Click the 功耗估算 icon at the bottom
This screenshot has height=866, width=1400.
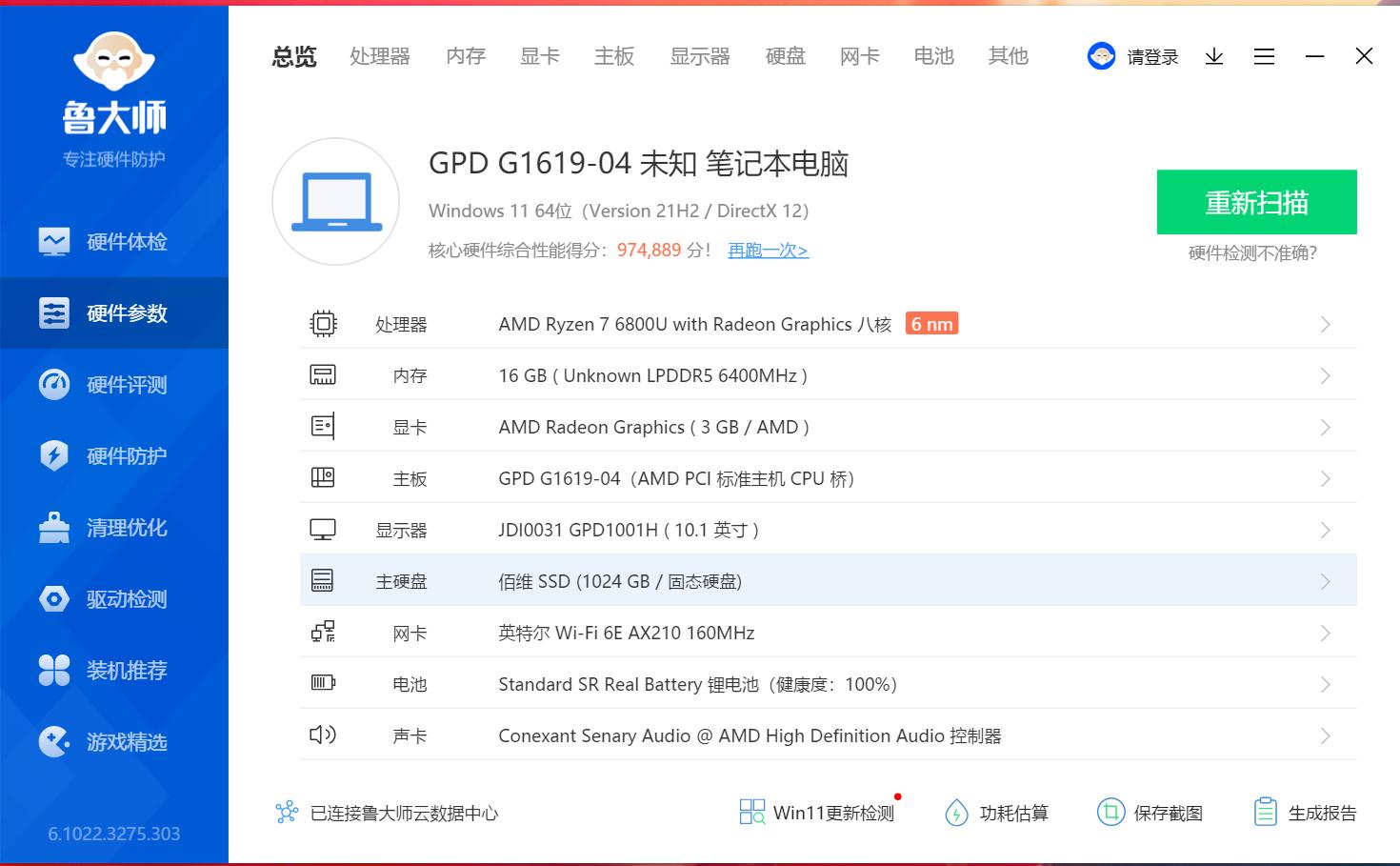[996, 812]
